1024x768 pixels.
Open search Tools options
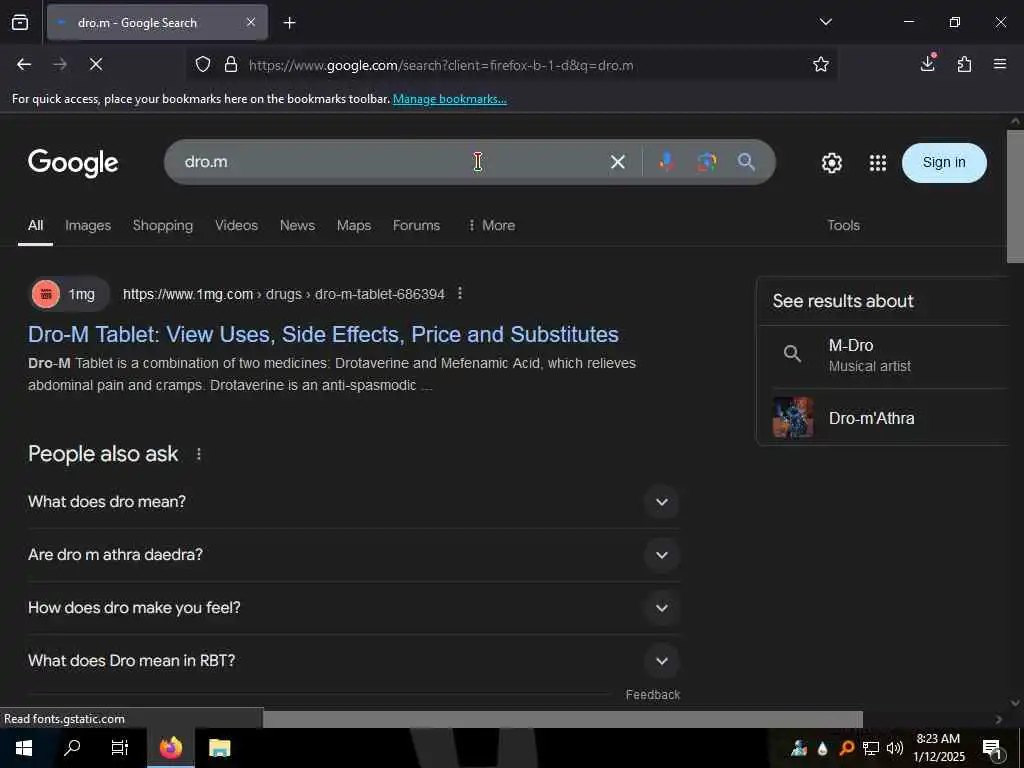click(x=843, y=225)
